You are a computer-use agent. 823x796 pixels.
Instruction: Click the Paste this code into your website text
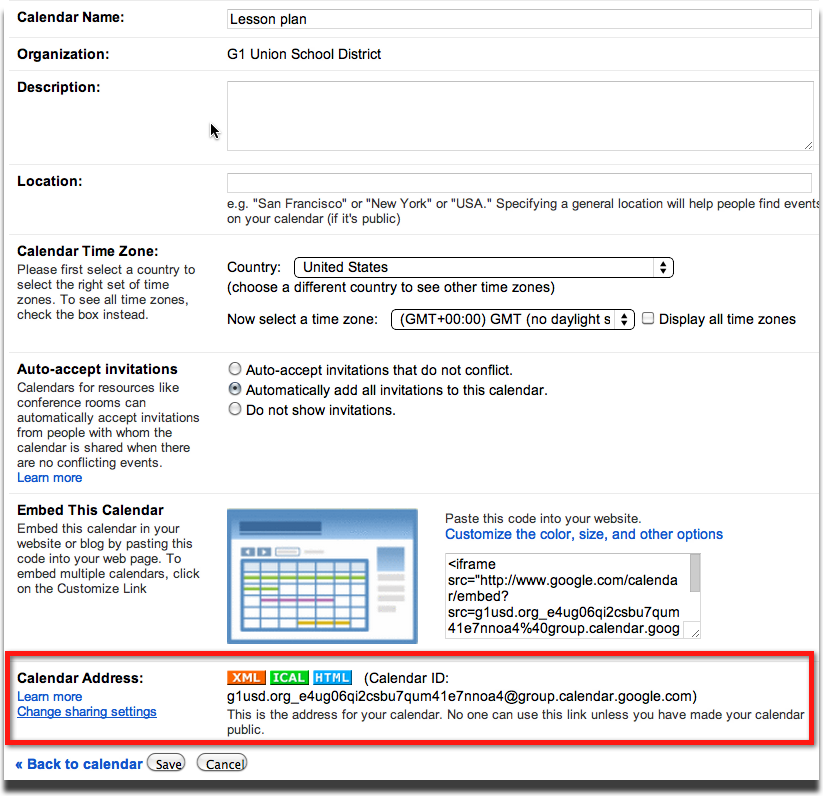click(x=543, y=518)
